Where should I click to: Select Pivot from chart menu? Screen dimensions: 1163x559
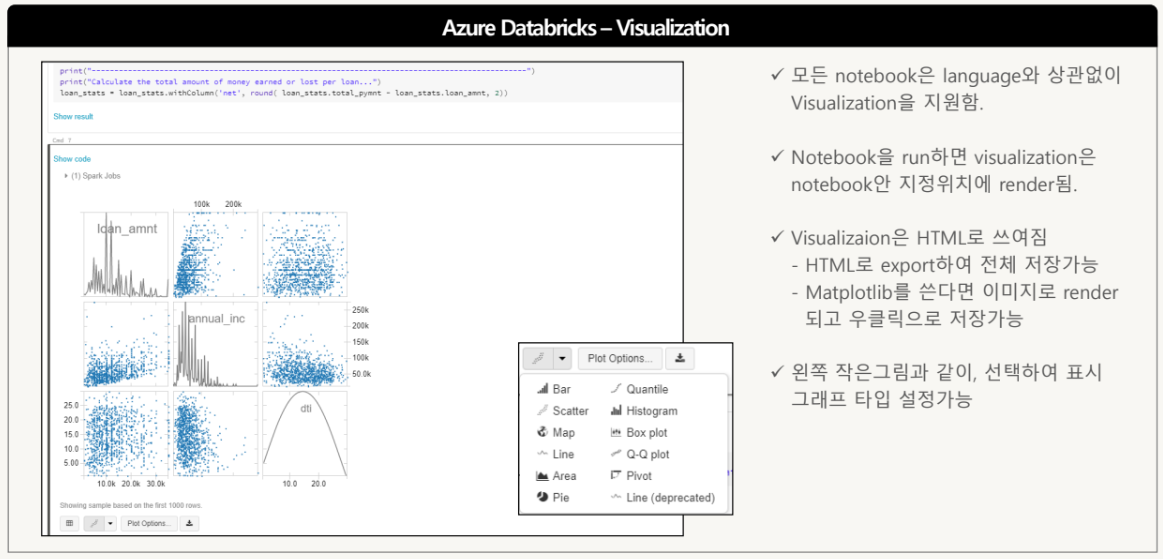pos(631,476)
